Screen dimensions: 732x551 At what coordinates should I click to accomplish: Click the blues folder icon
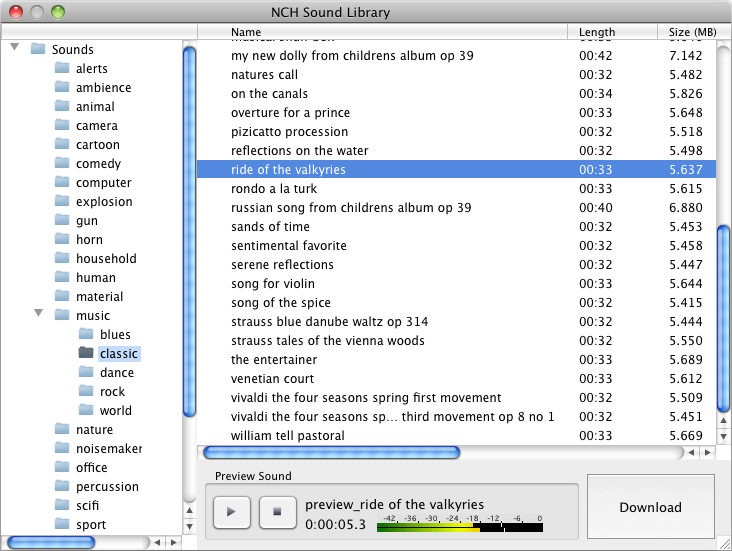[x=86, y=334]
